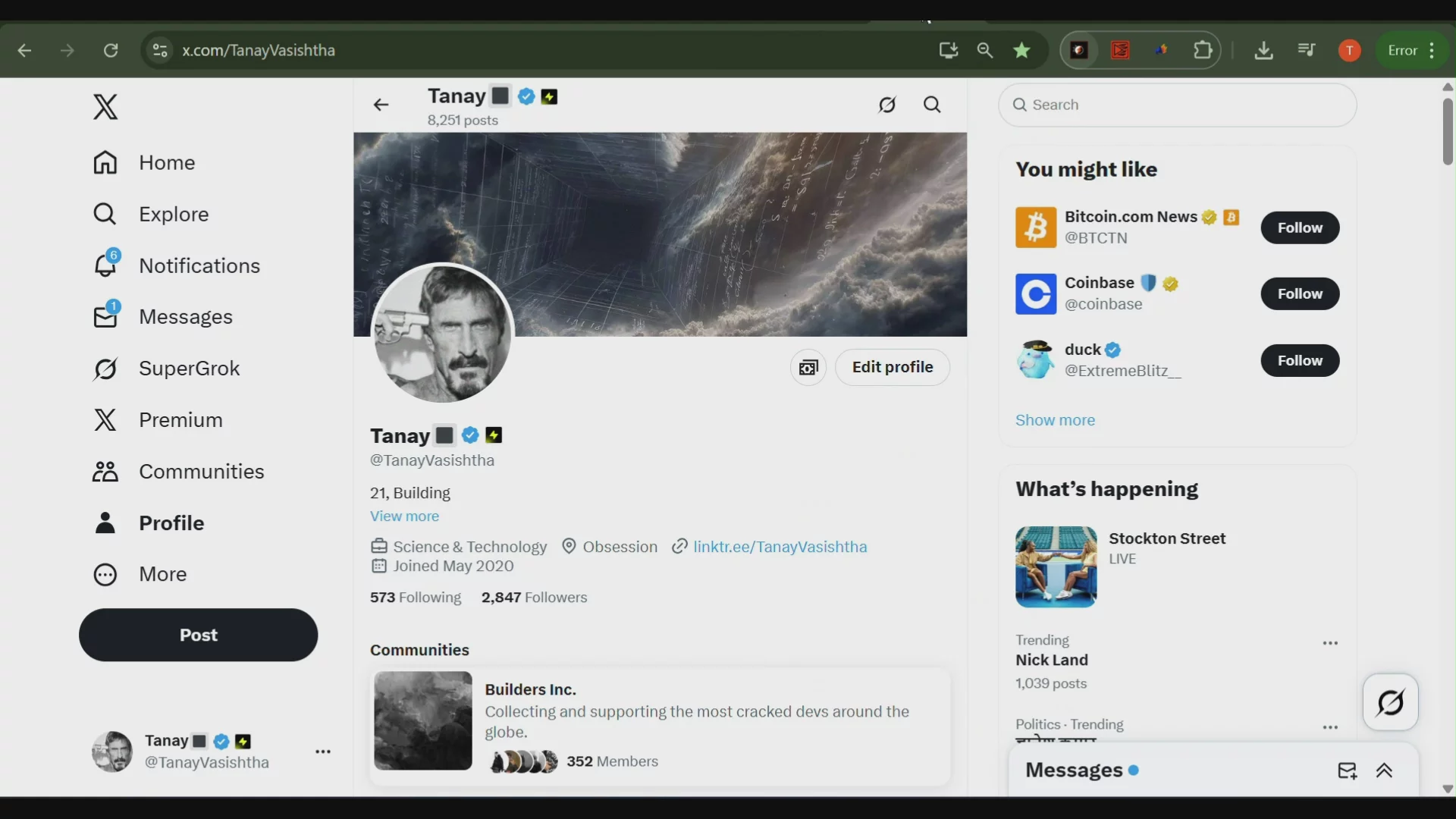Select the Explore icon in sidebar

tap(105, 214)
